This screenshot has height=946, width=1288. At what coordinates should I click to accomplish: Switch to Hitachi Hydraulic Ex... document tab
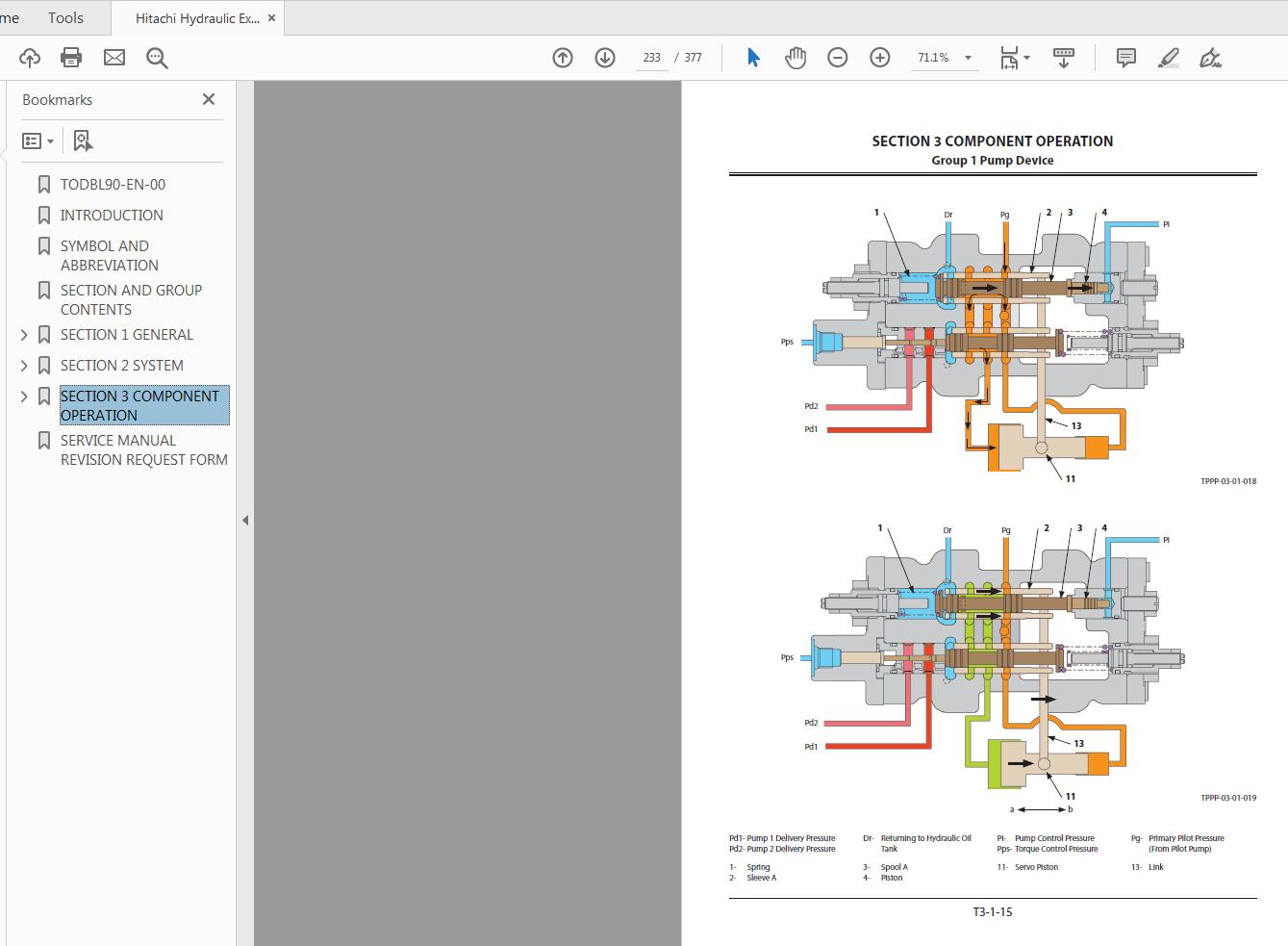click(196, 18)
